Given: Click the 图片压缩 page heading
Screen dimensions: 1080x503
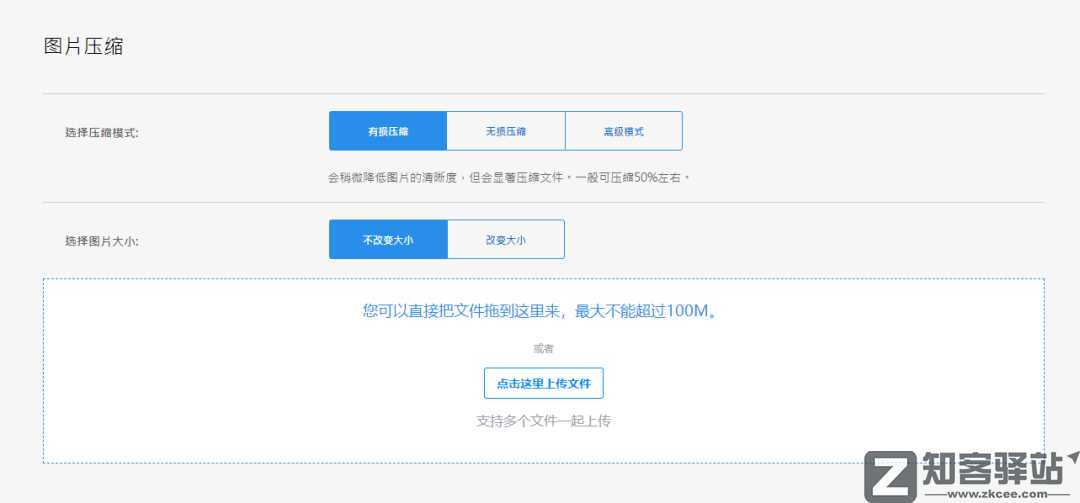Looking at the screenshot, I should click(x=83, y=47).
